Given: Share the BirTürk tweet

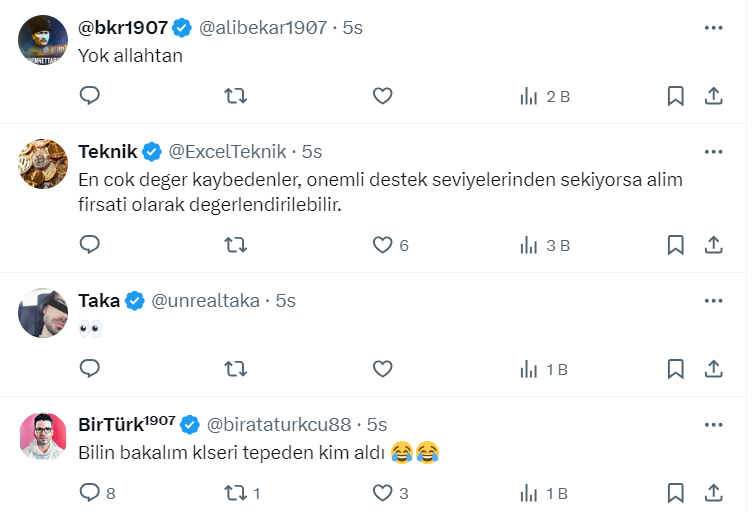Looking at the screenshot, I should tap(714, 493).
